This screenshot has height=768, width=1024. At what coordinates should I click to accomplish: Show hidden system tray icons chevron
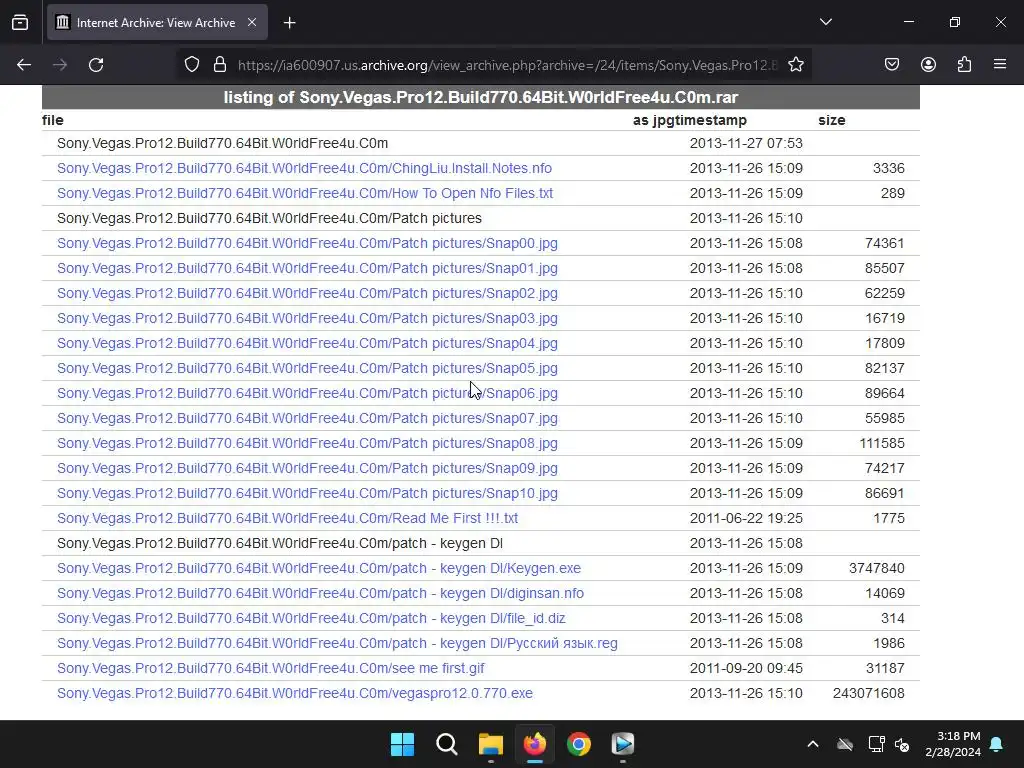click(812, 744)
